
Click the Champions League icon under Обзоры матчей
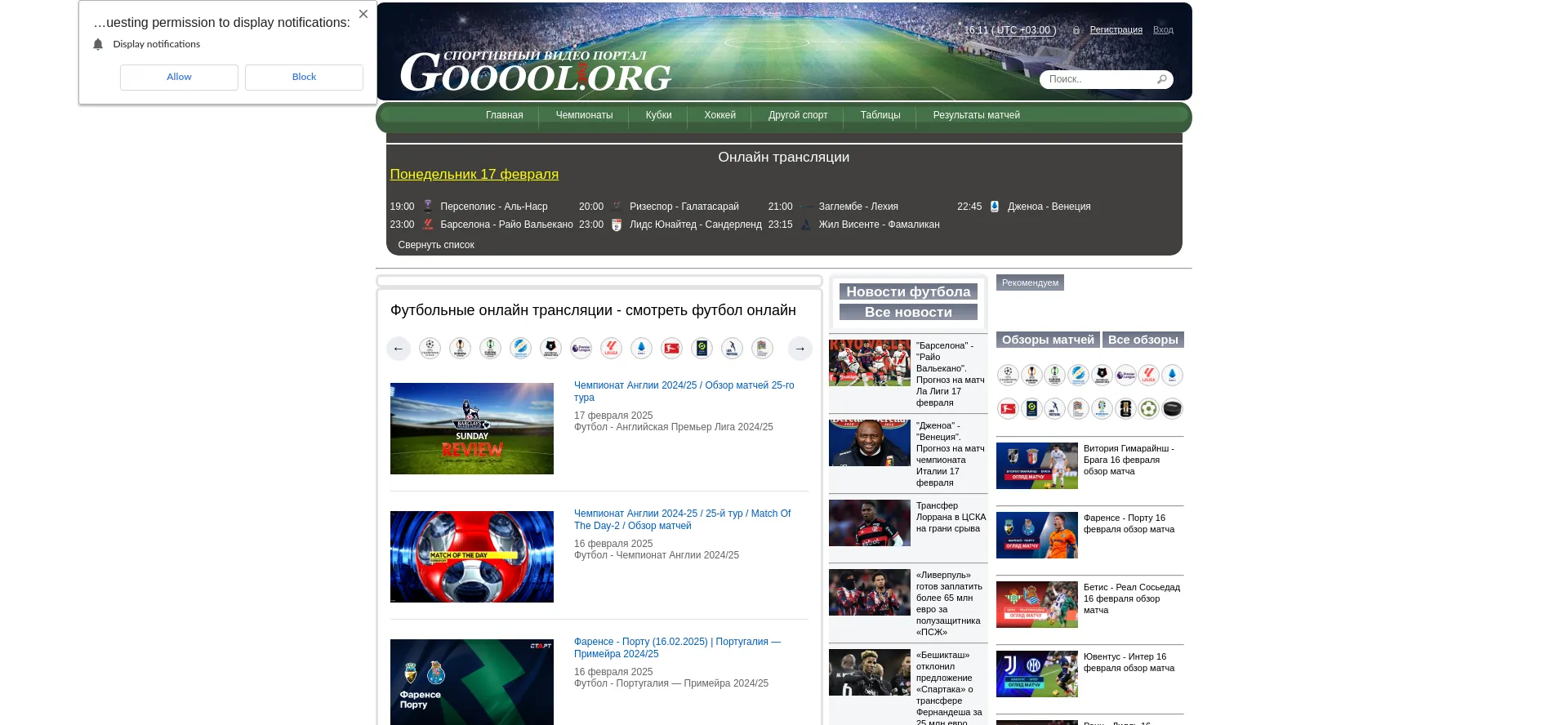1008,376
